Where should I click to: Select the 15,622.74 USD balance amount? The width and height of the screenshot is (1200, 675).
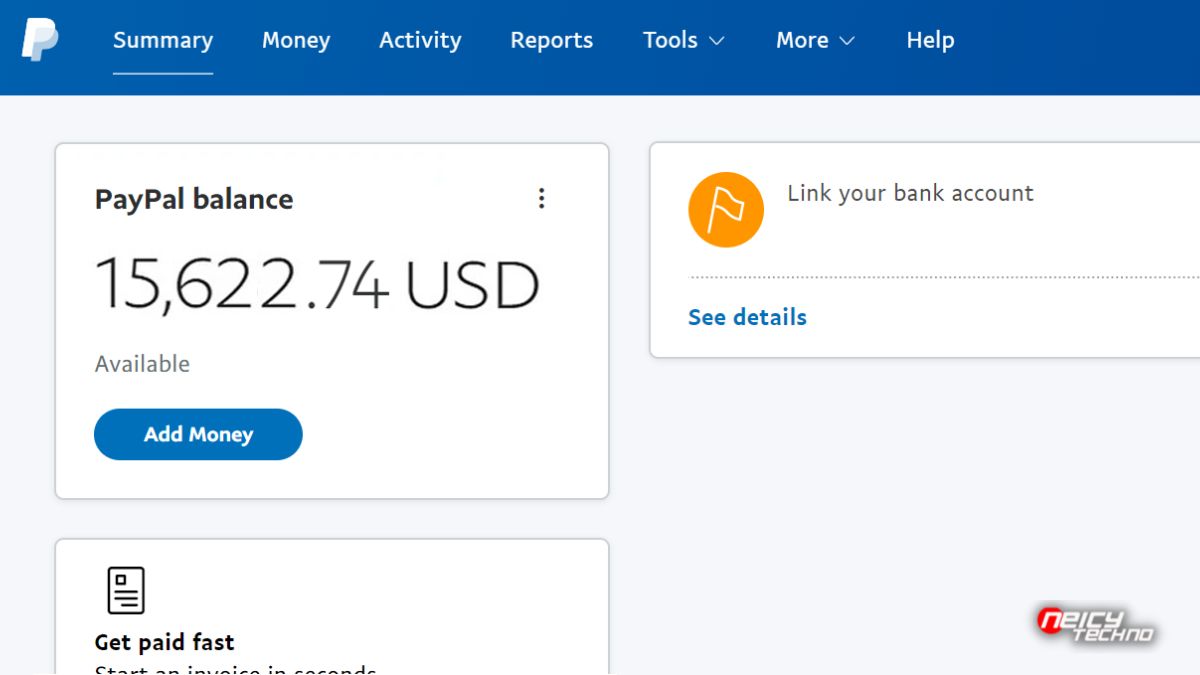[317, 284]
